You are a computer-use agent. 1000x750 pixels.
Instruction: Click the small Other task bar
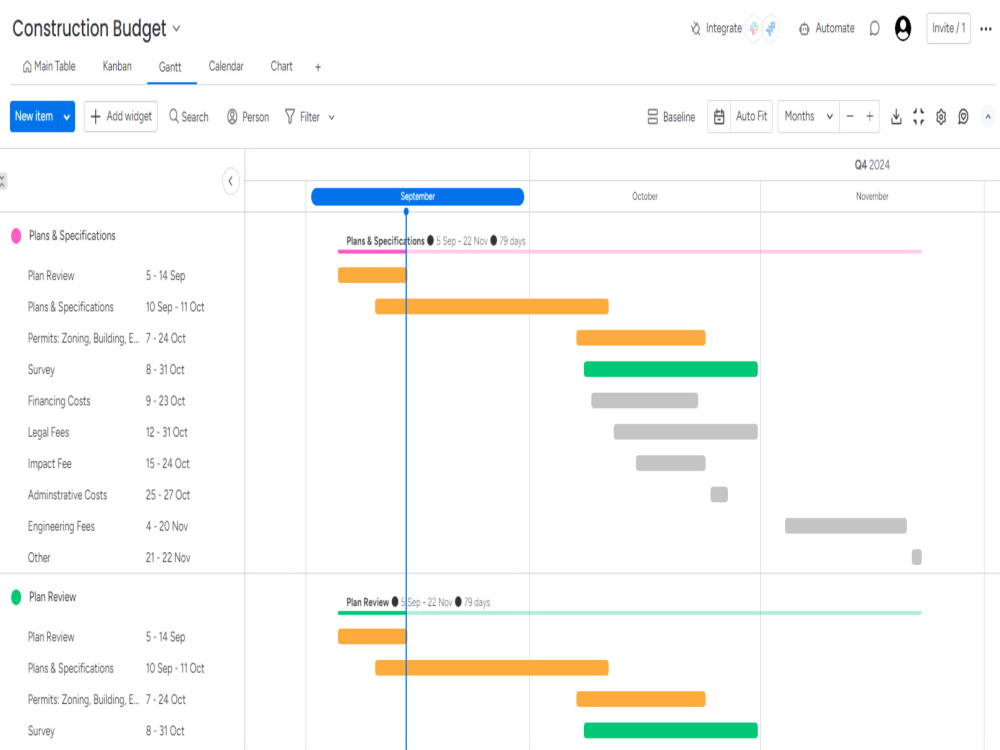(916, 557)
